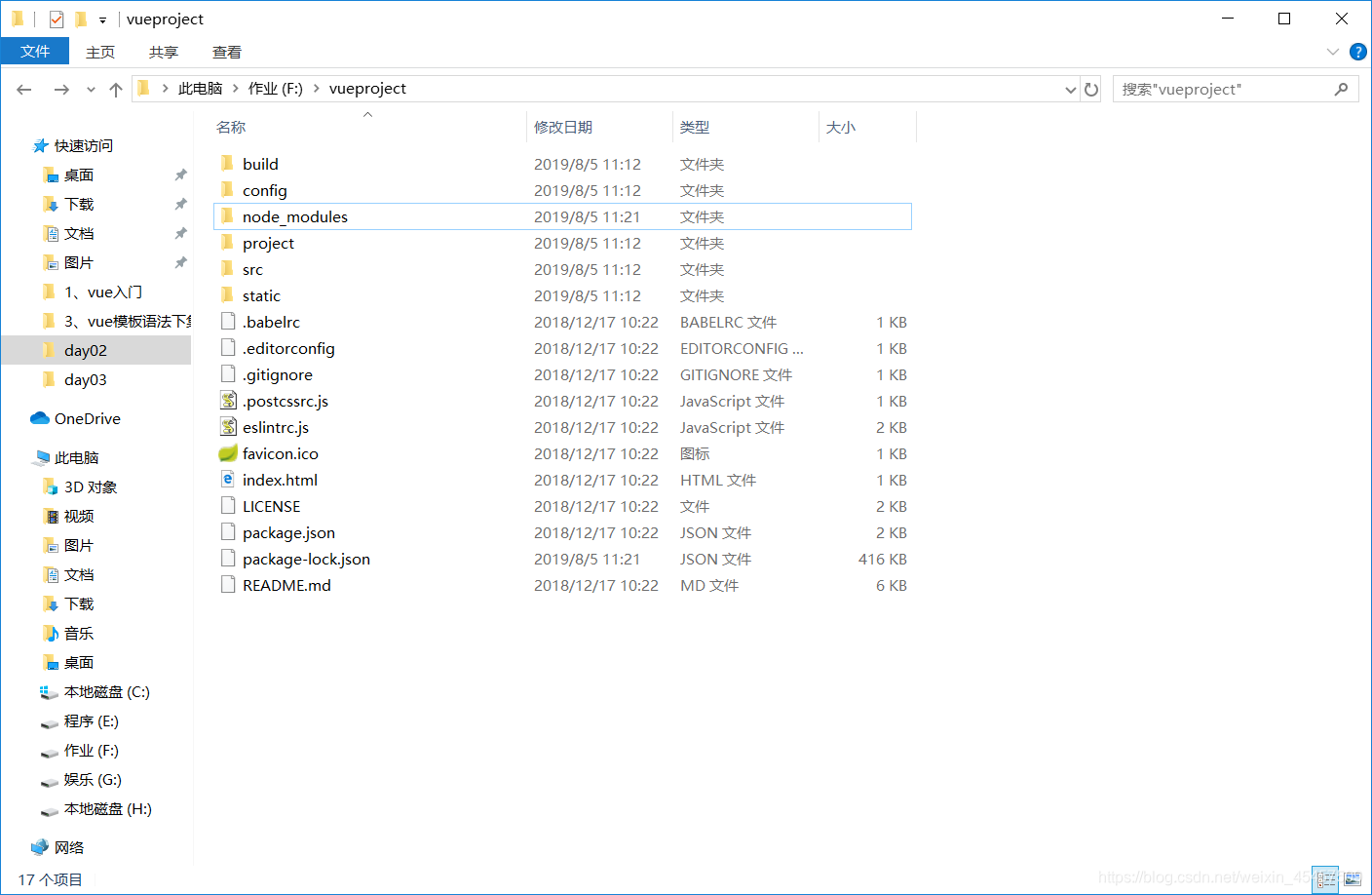This screenshot has width=1372, height=895.
Task: Click the Local Disk (C:) drive icon
Action: (x=49, y=691)
